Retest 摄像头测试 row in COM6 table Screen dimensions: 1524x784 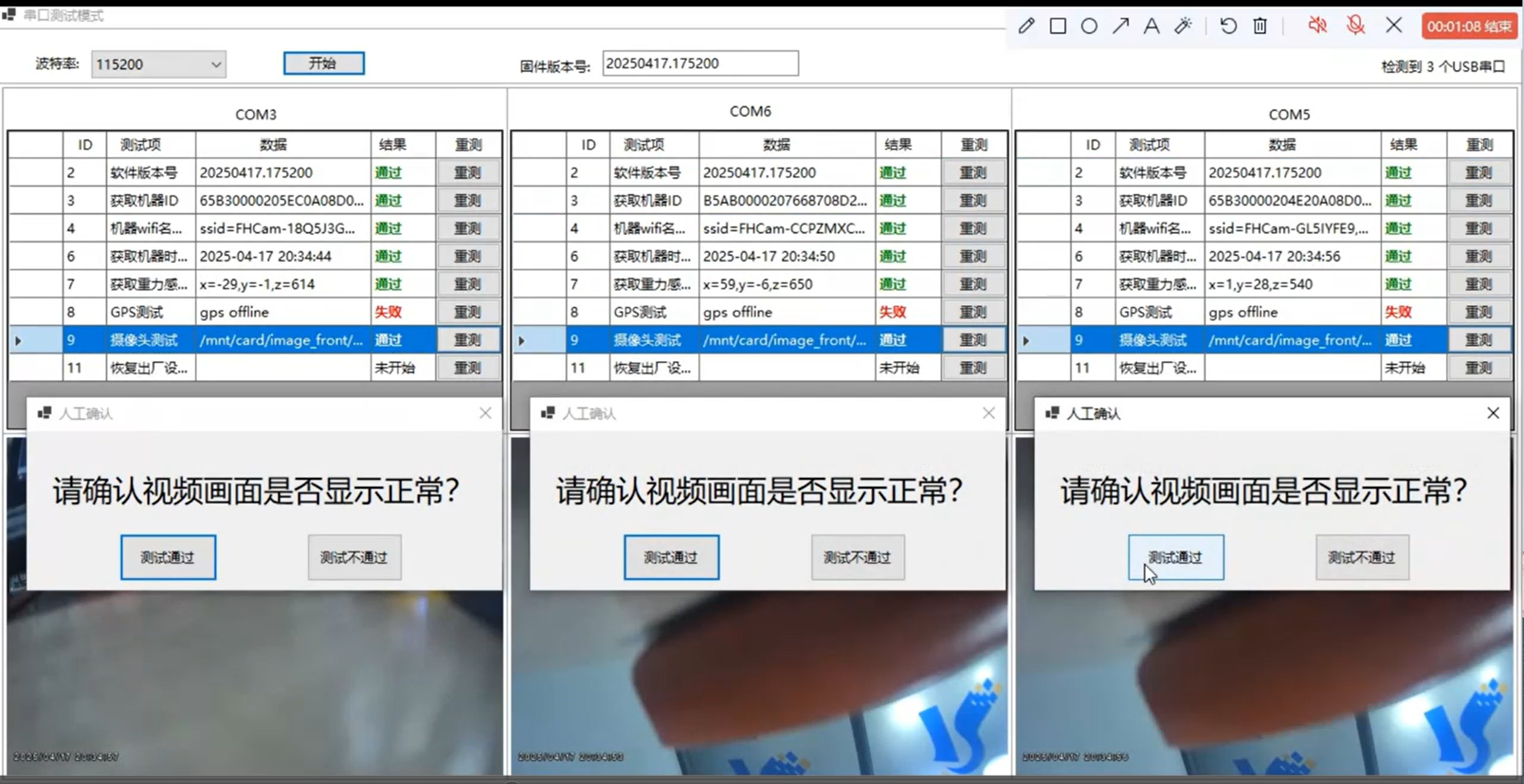click(973, 340)
